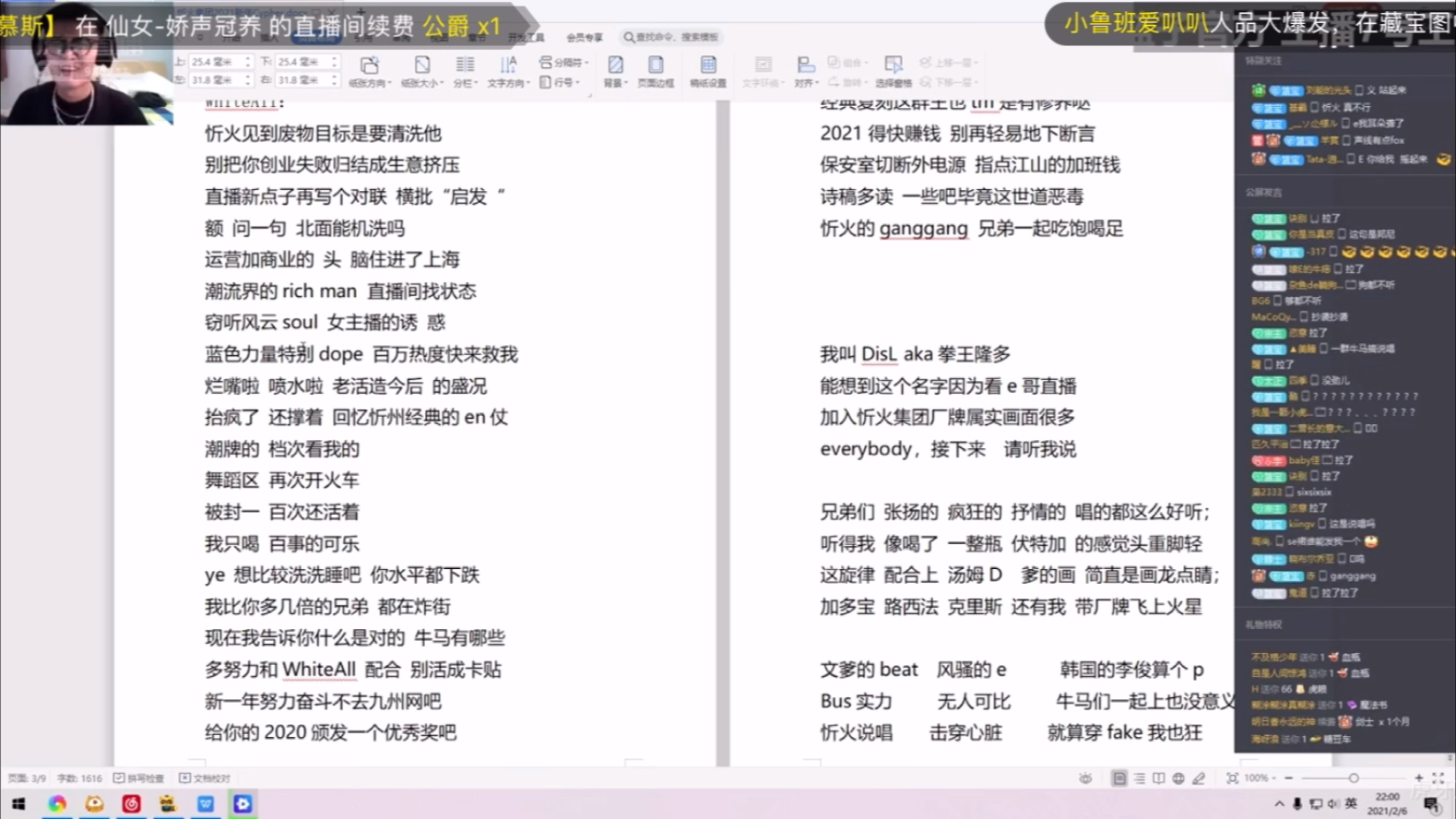The width and height of the screenshot is (1456, 819).
Task: Open the align (对齐) tool
Action: 805,71
